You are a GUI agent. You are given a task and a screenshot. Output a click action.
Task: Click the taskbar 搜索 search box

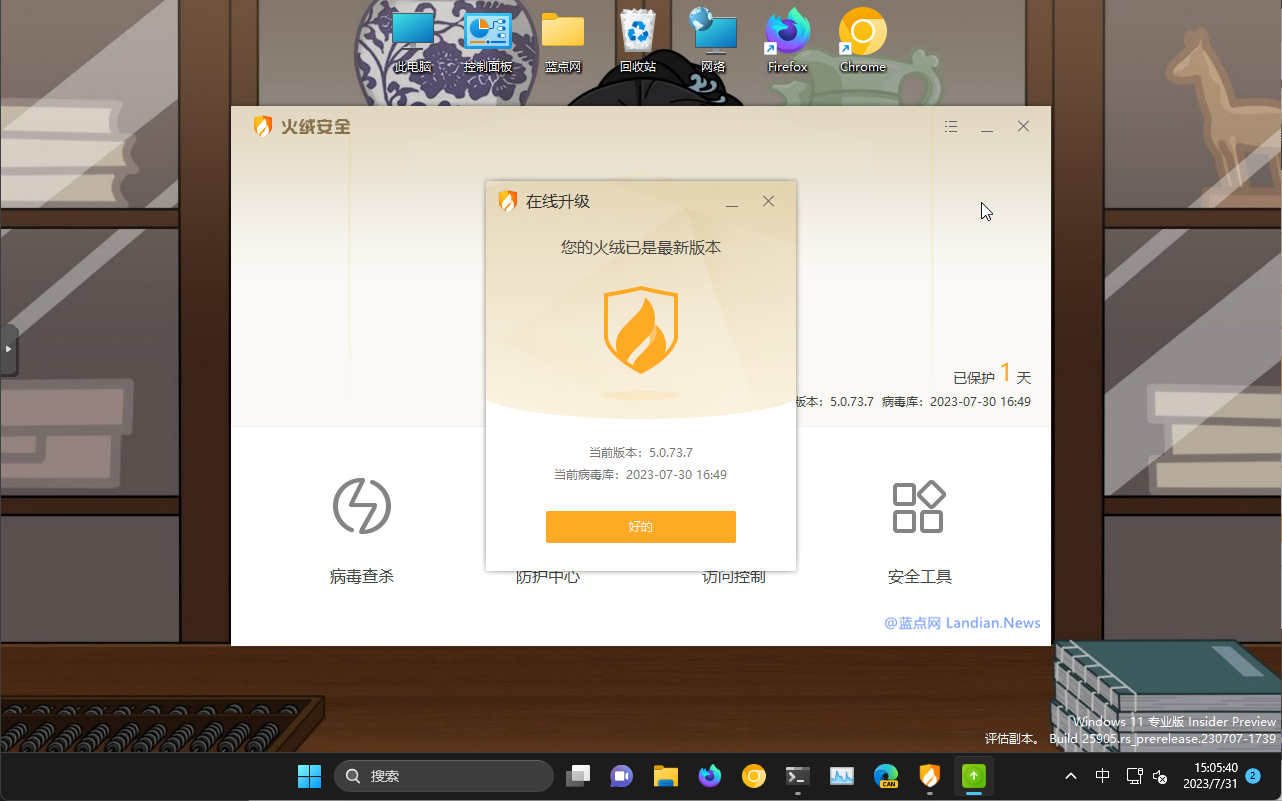point(444,776)
